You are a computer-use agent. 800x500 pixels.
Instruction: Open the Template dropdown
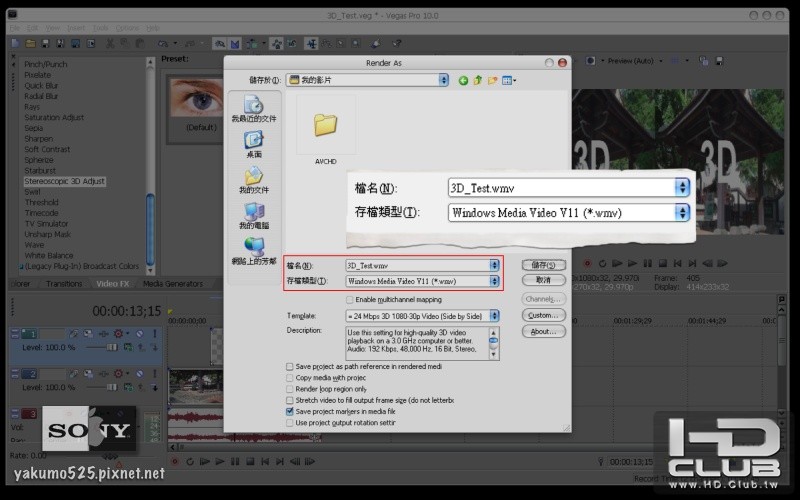click(494, 316)
